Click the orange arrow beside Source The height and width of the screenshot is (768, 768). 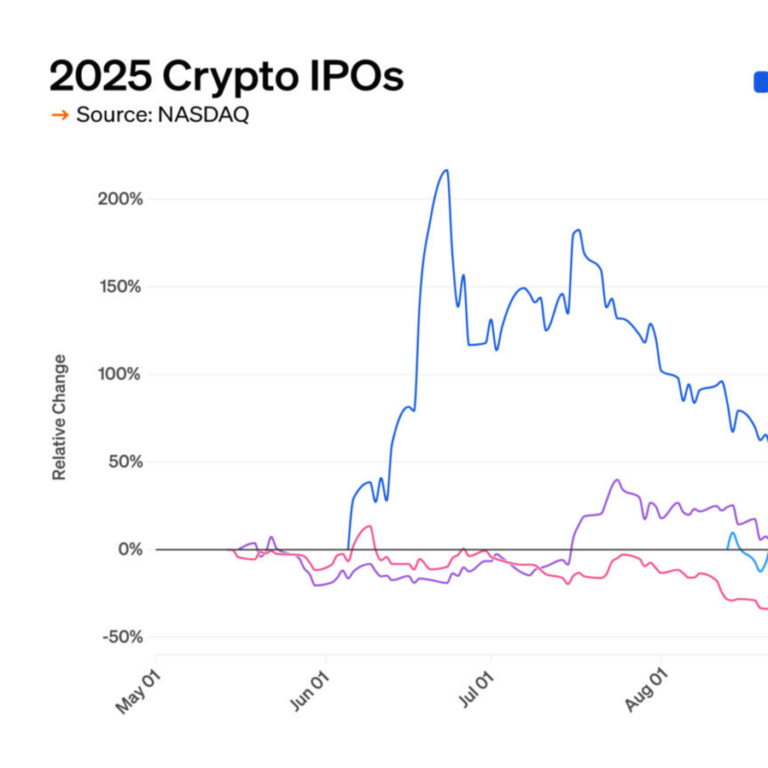[x=60, y=114]
